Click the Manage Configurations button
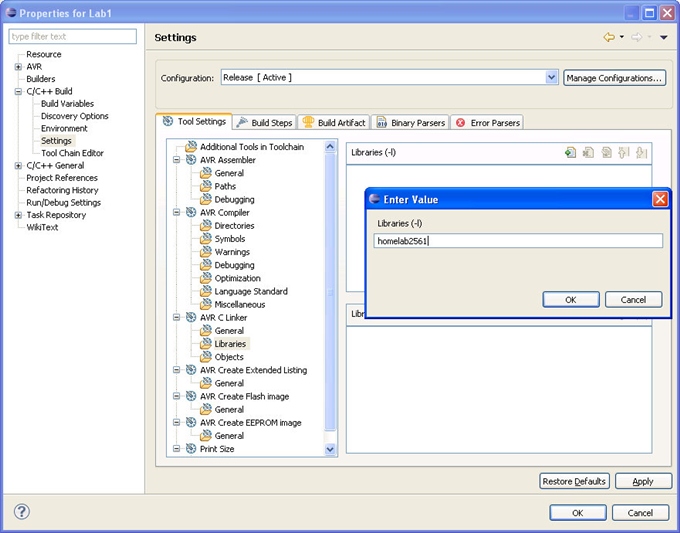Viewport: 680px width, 533px height. (x=614, y=77)
